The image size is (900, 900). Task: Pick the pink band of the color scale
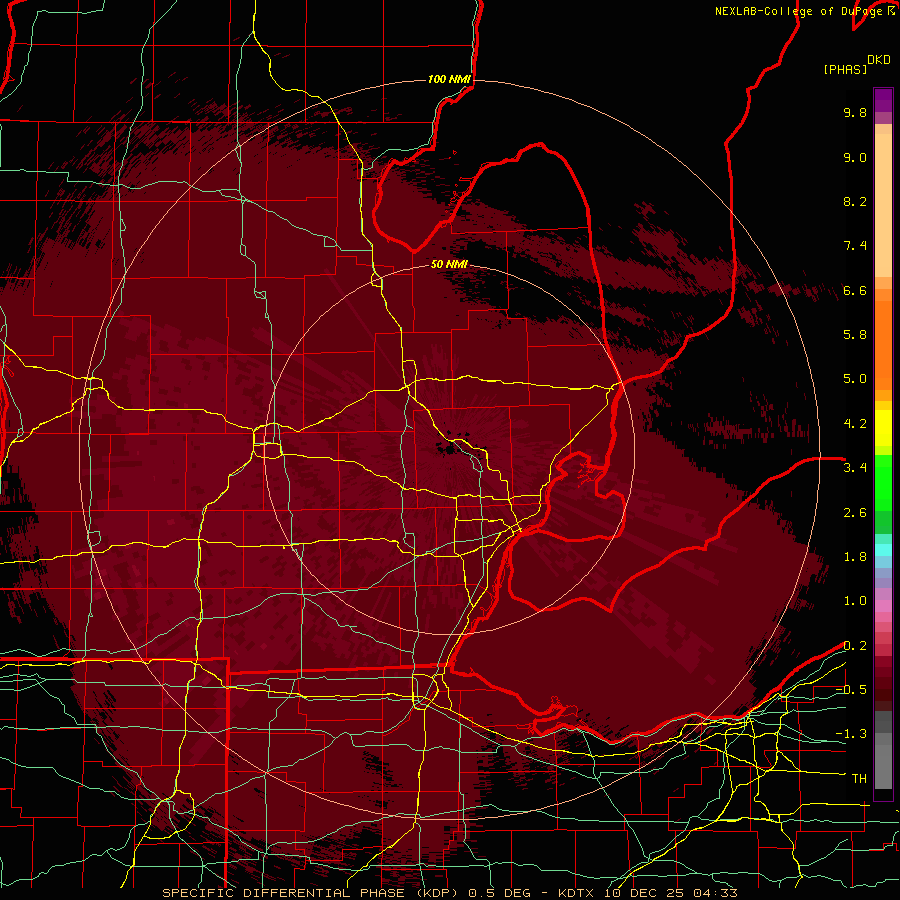(883, 606)
